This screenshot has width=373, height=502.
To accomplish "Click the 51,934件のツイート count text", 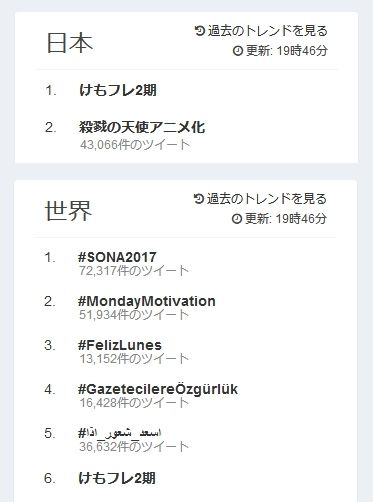I will (x=134, y=315).
